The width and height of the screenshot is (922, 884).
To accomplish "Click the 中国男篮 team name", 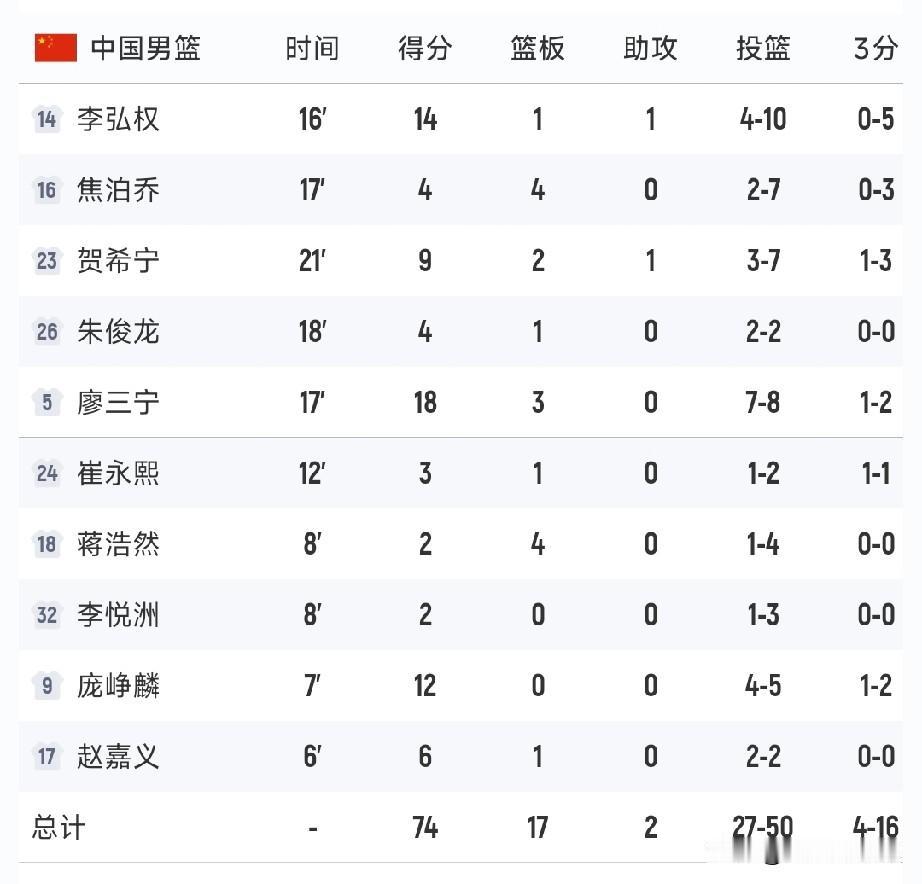I will [x=146, y=48].
